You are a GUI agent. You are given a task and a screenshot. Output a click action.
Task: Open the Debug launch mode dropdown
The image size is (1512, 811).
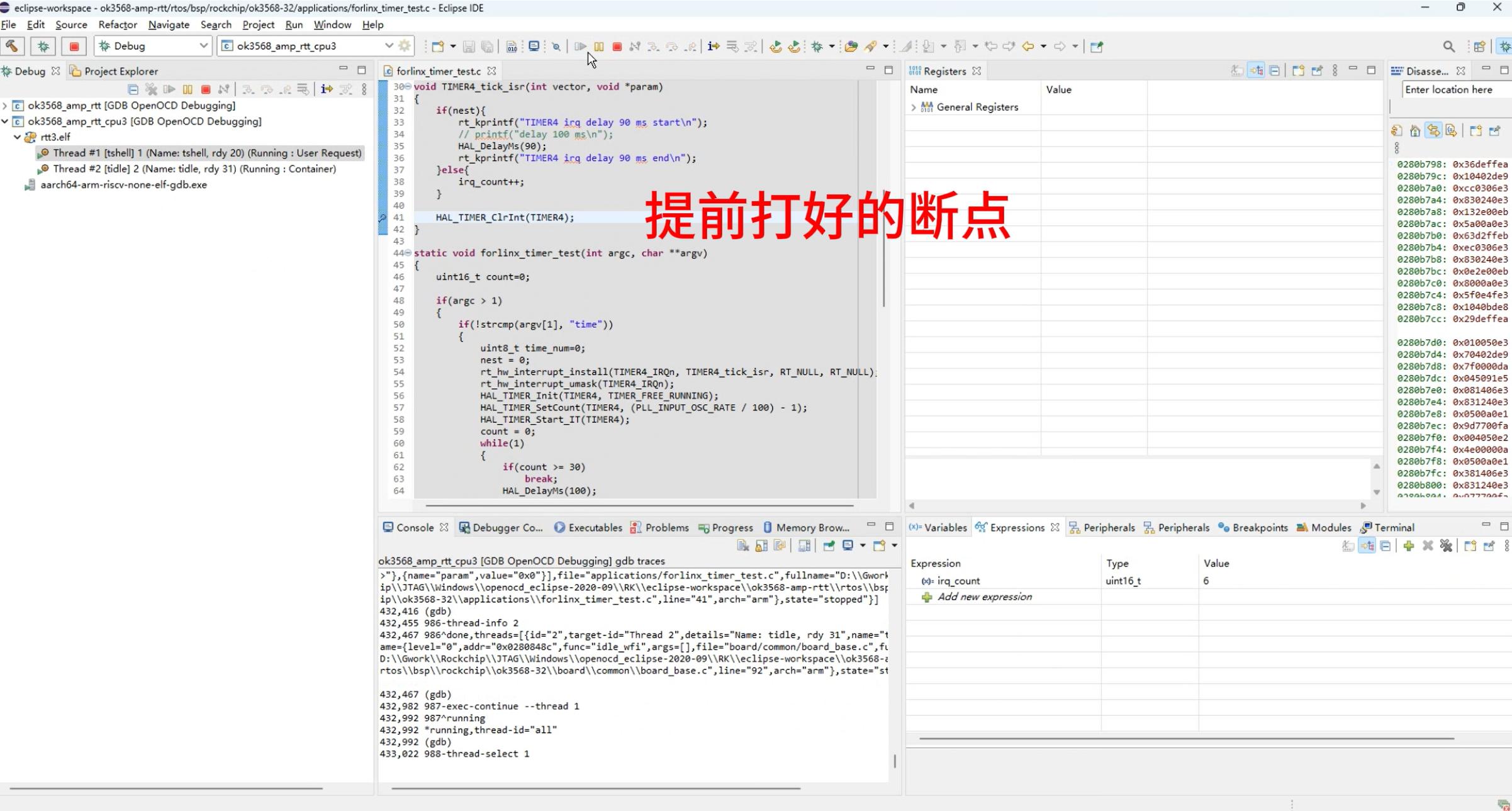(x=203, y=46)
